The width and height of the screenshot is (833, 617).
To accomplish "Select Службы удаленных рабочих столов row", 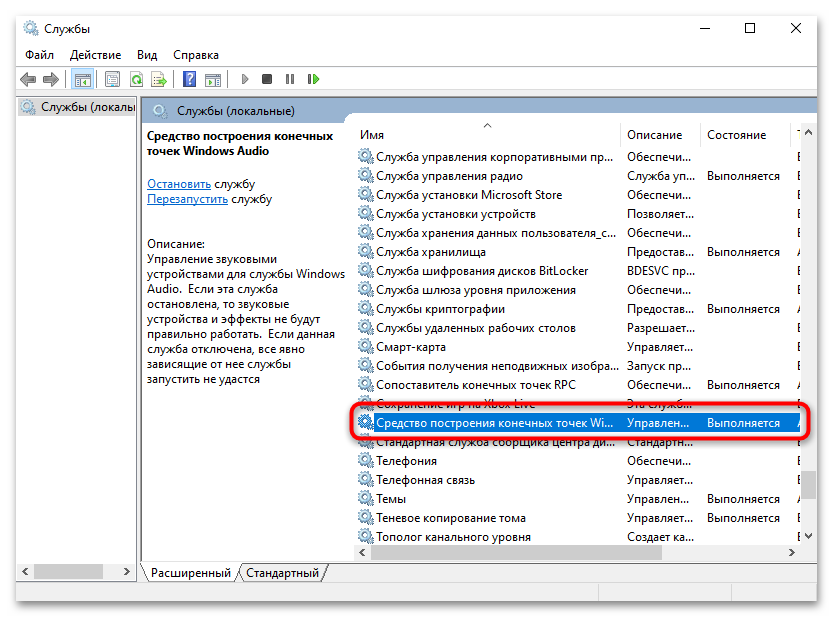I will (578, 328).
